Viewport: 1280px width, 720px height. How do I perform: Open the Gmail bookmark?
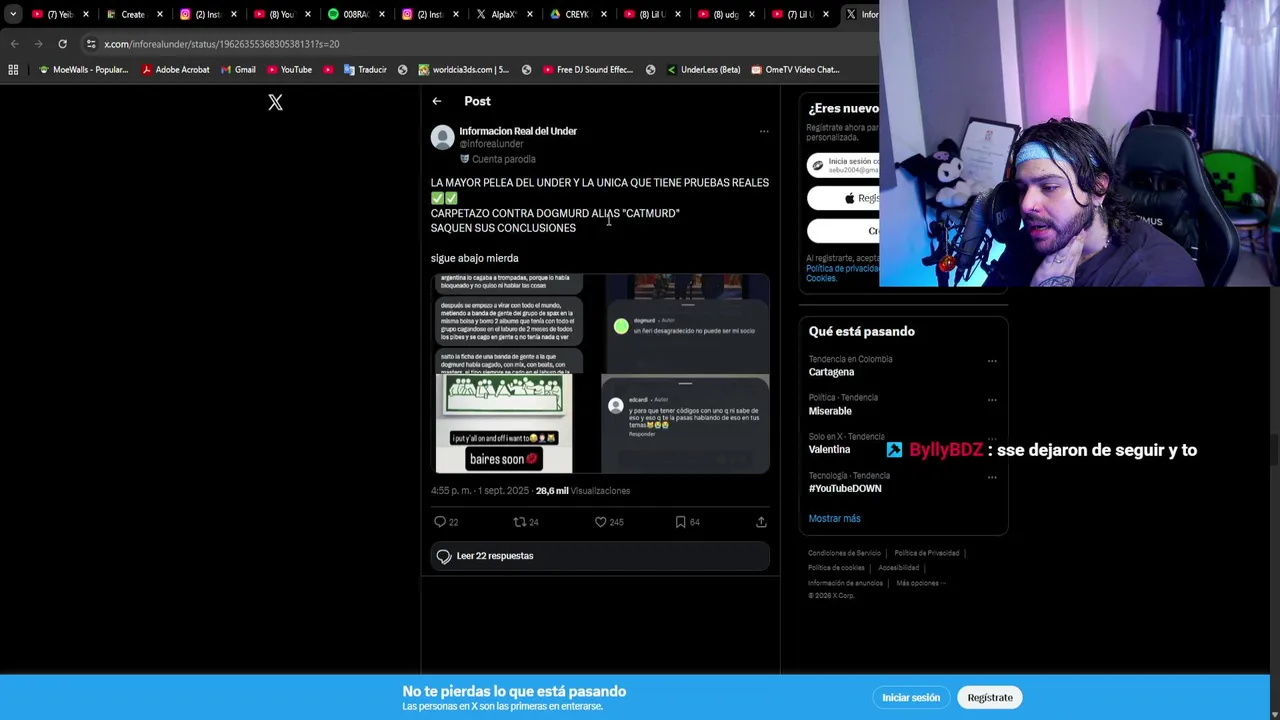[238, 70]
